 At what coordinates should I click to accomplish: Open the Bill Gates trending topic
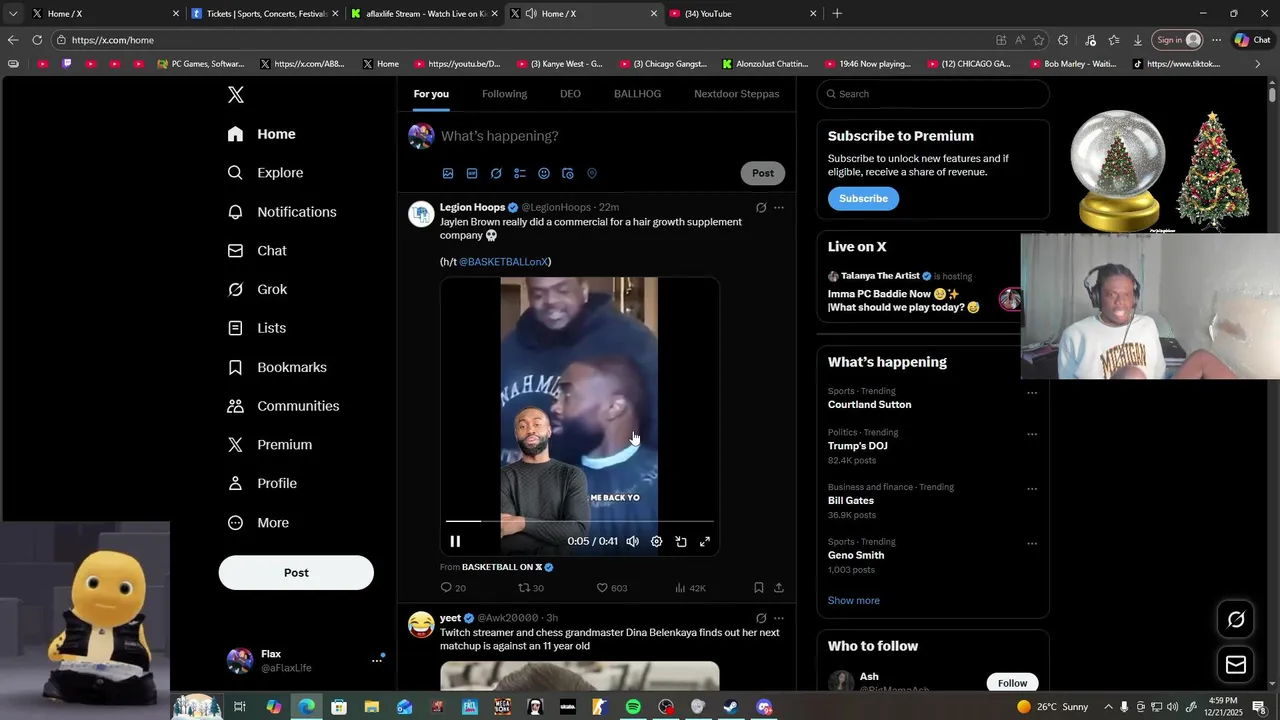(x=851, y=501)
